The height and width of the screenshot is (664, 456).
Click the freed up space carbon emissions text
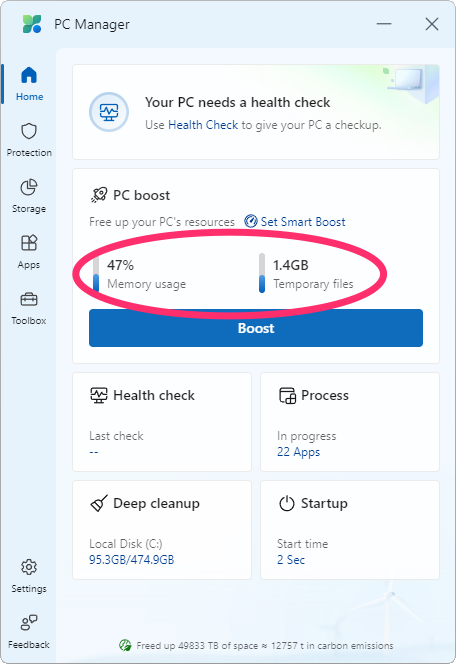point(265,645)
